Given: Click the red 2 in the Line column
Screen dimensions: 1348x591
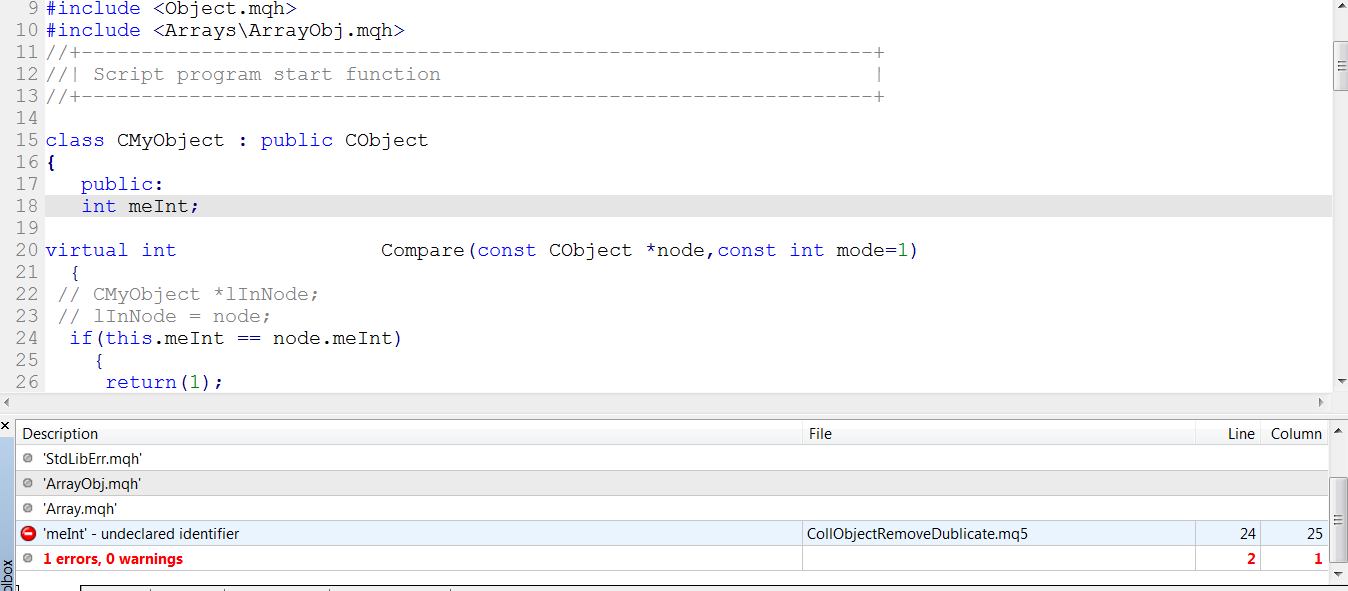Looking at the screenshot, I should tap(1251, 559).
